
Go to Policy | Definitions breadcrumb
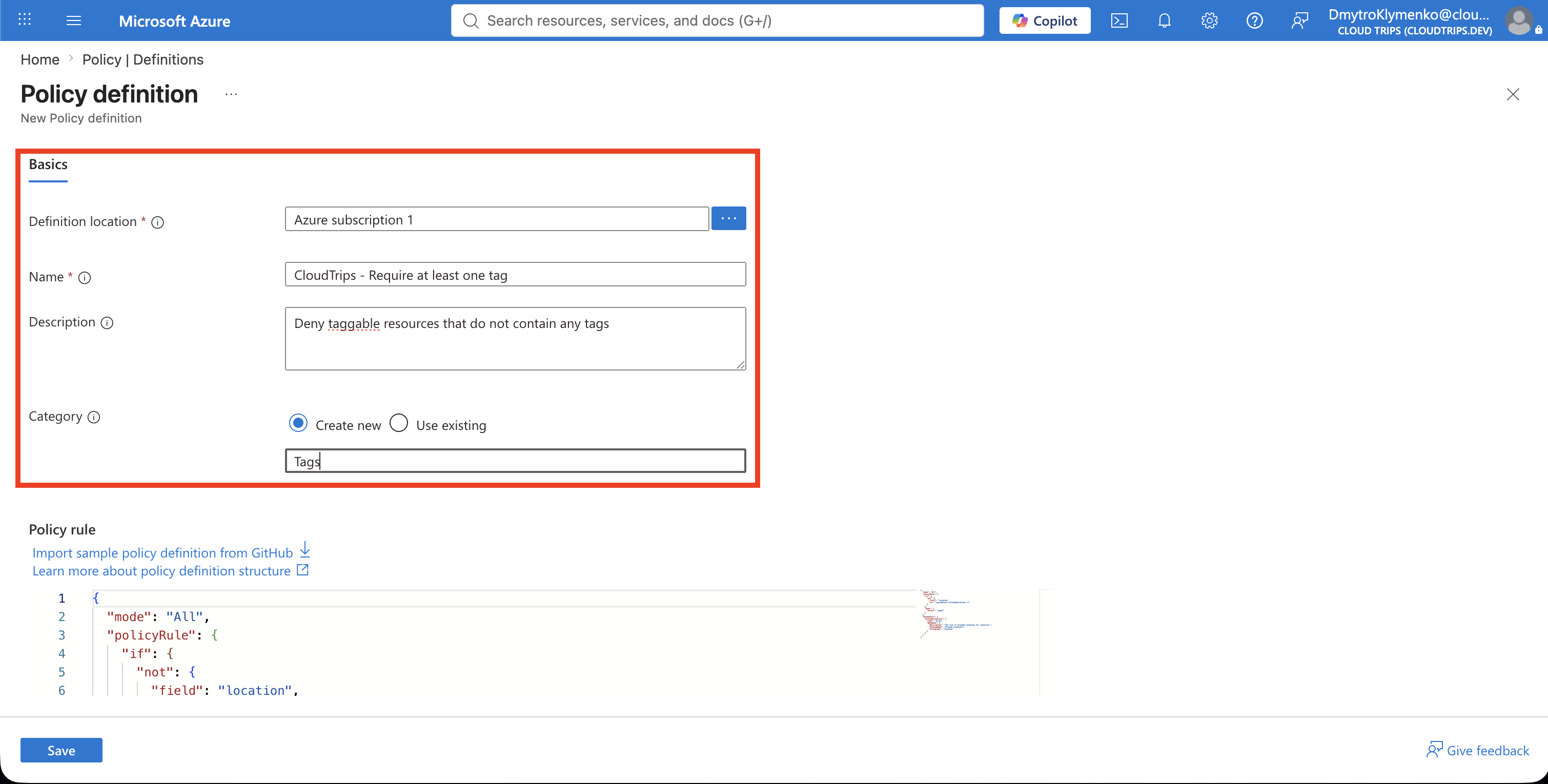[143, 59]
